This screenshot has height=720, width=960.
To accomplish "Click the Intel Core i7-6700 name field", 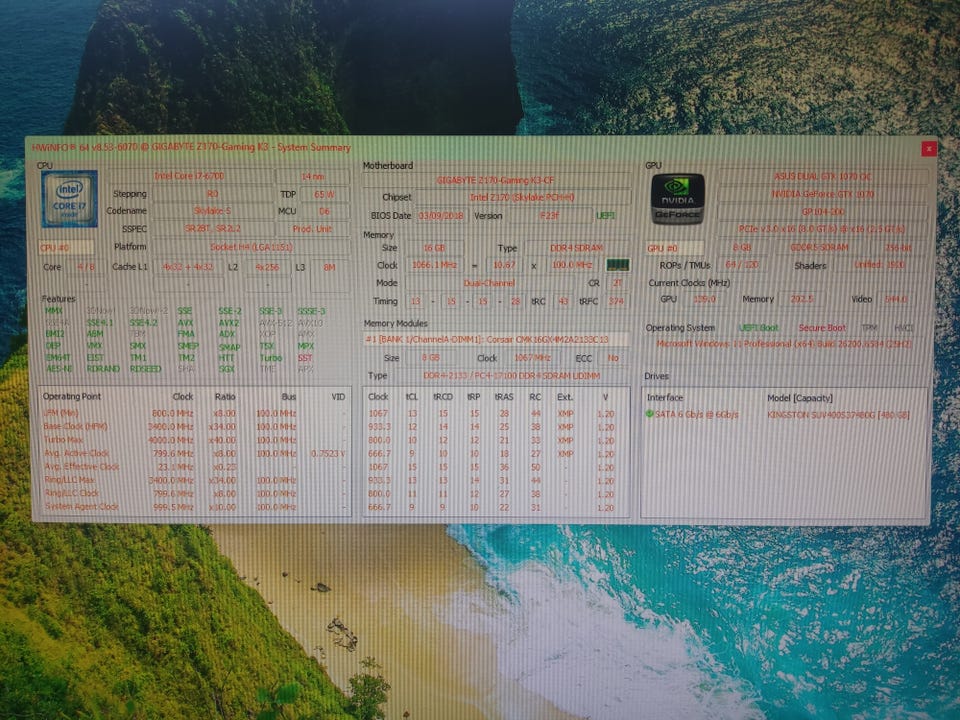I will point(189,176).
